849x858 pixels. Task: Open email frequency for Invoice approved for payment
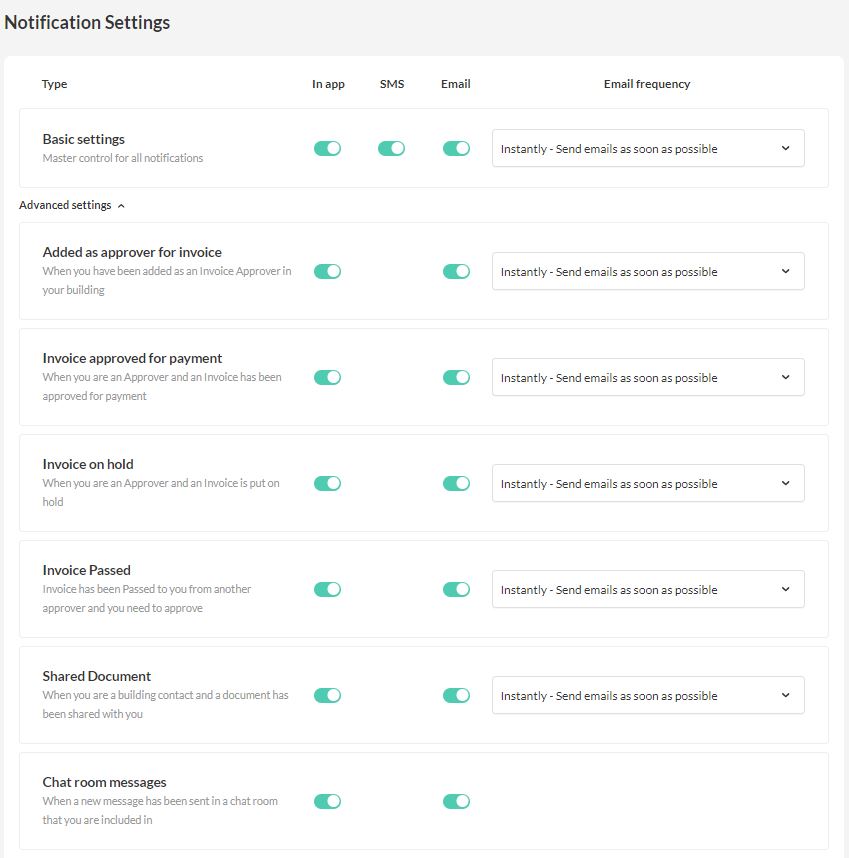click(648, 378)
